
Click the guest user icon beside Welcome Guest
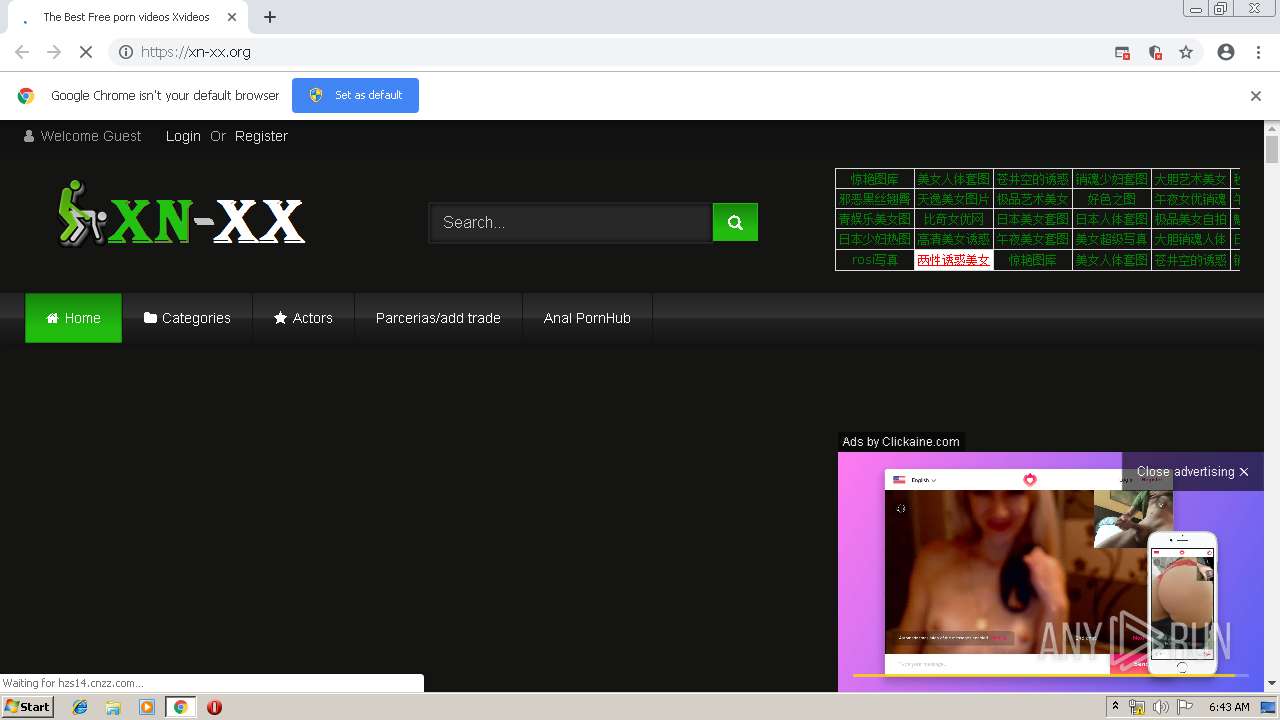coord(28,136)
